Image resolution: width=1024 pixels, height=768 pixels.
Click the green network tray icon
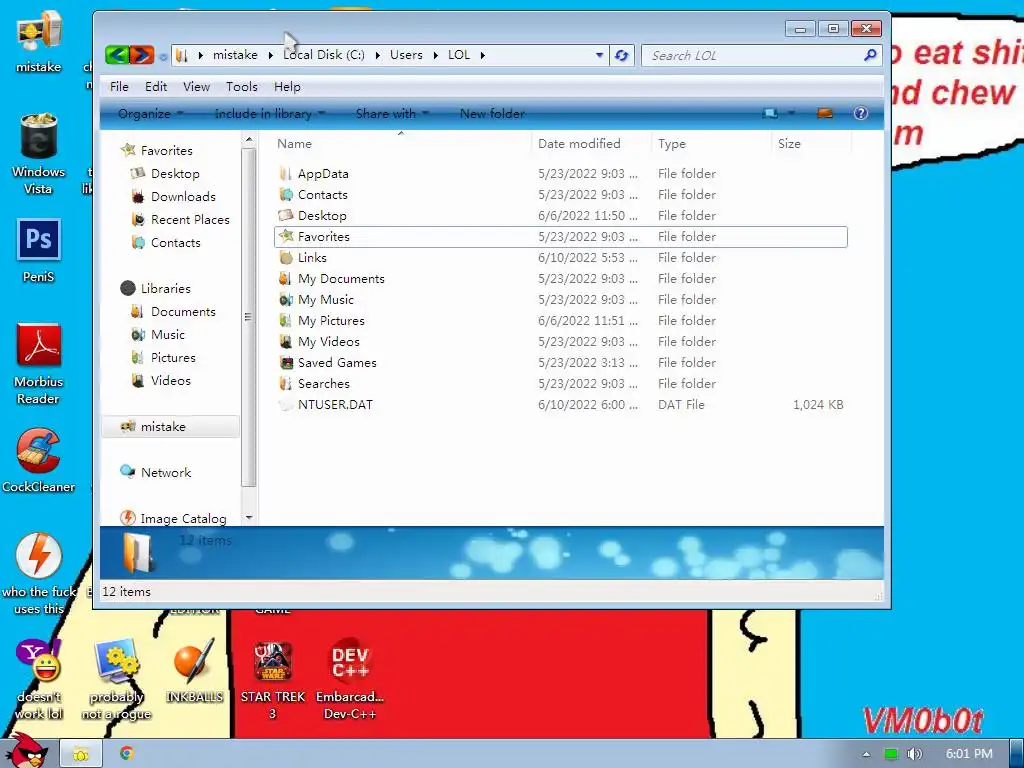coord(891,754)
